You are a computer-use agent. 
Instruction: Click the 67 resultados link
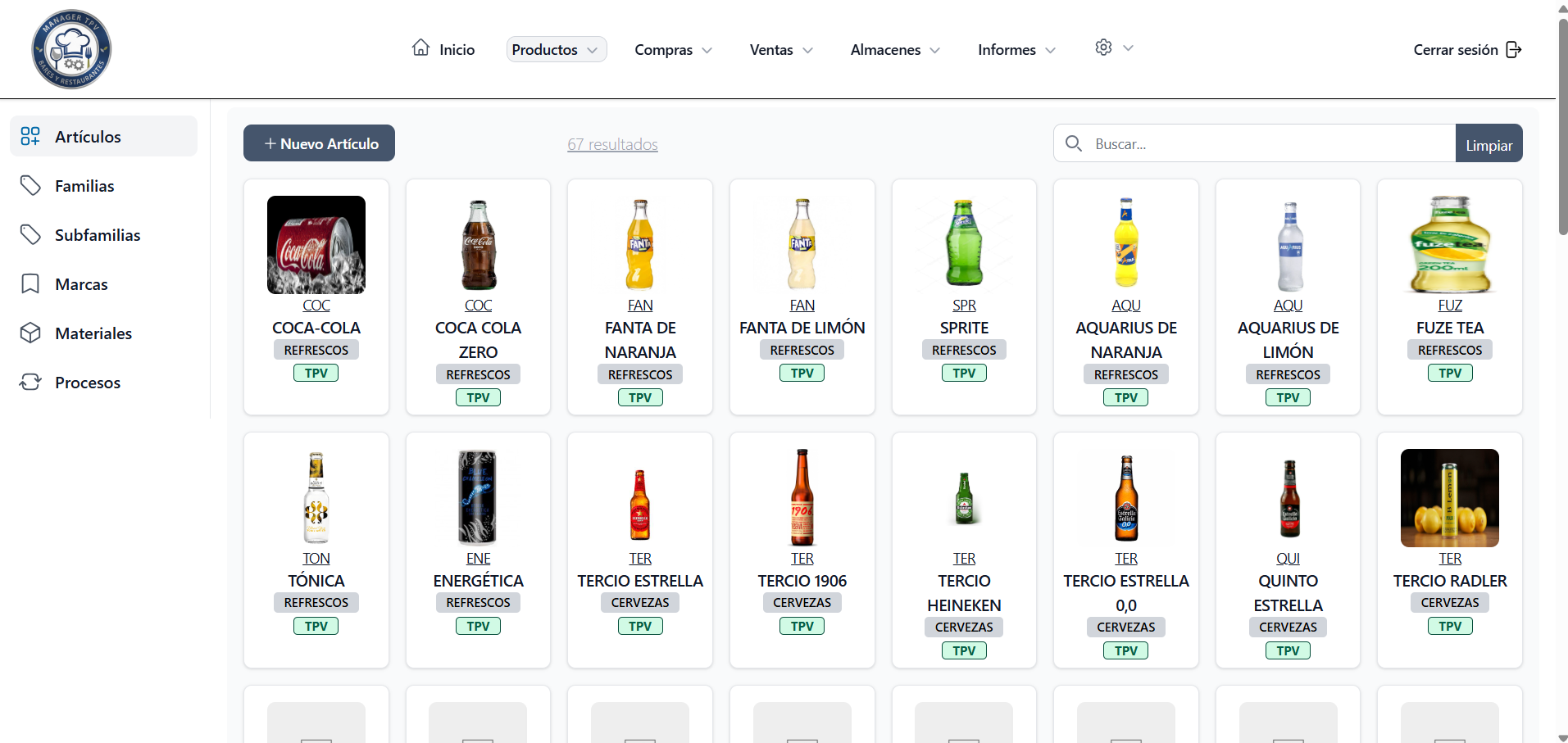coord(612,145)
